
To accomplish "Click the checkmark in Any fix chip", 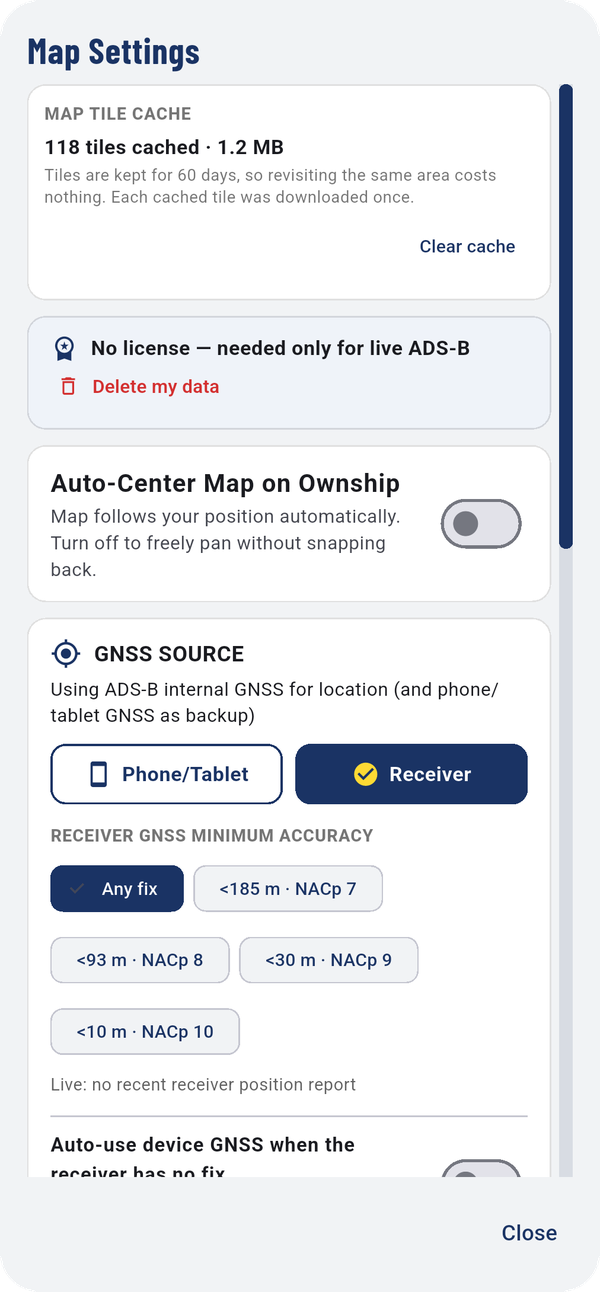I will (x=77, y=889).
